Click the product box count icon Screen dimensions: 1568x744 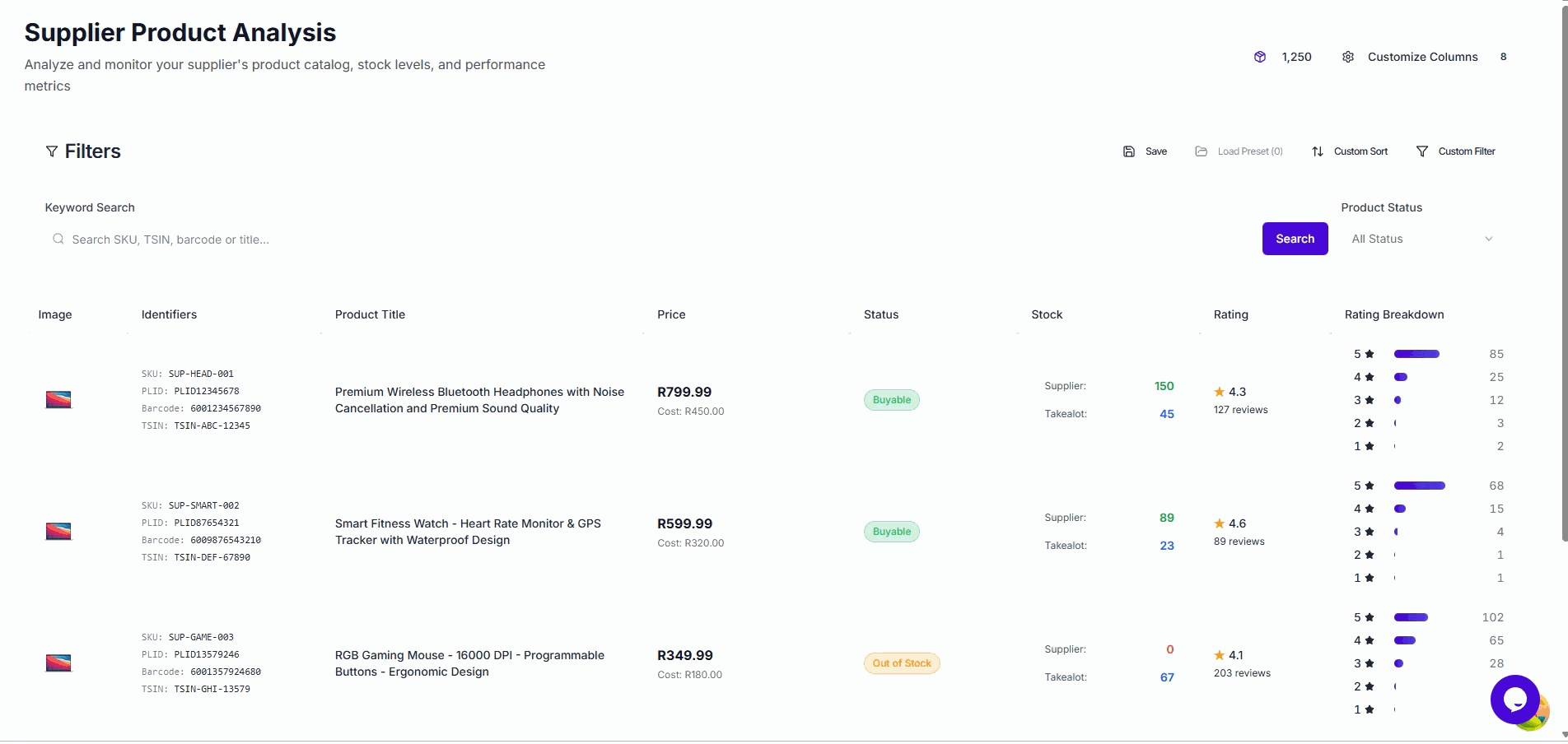coord(1260,57)
